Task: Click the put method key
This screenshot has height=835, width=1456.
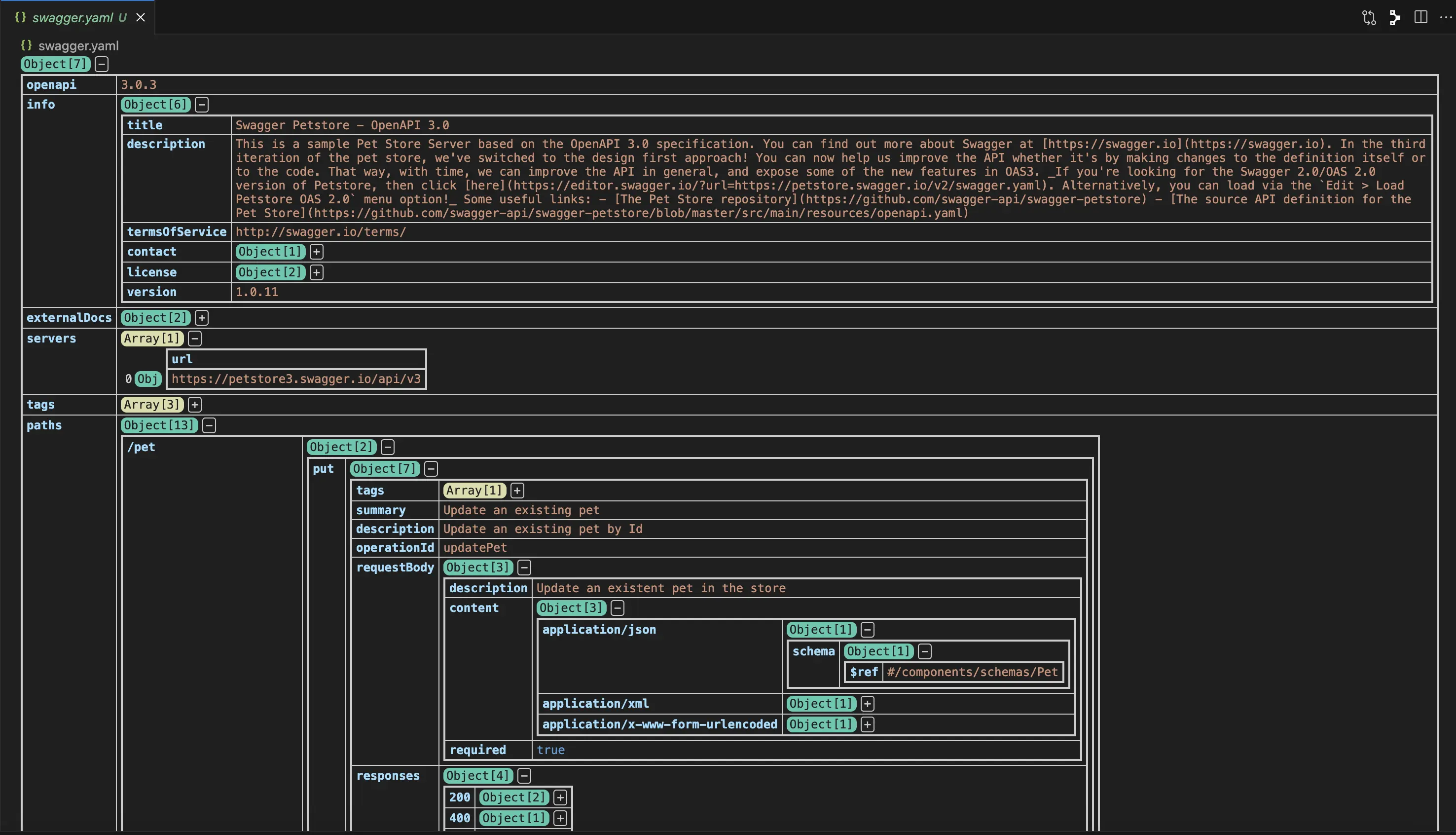Action: tap(323, 468)
